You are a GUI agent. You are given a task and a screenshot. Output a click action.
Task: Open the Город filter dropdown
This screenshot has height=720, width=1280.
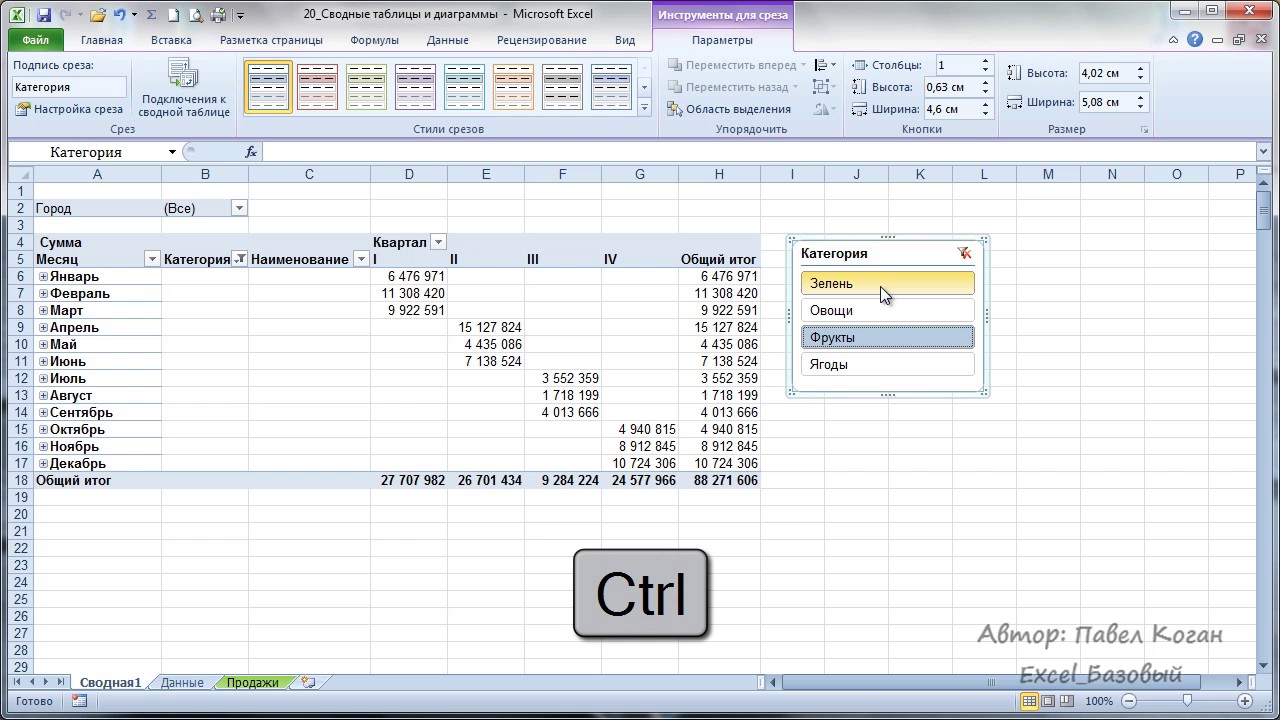[x=238, y=208]
